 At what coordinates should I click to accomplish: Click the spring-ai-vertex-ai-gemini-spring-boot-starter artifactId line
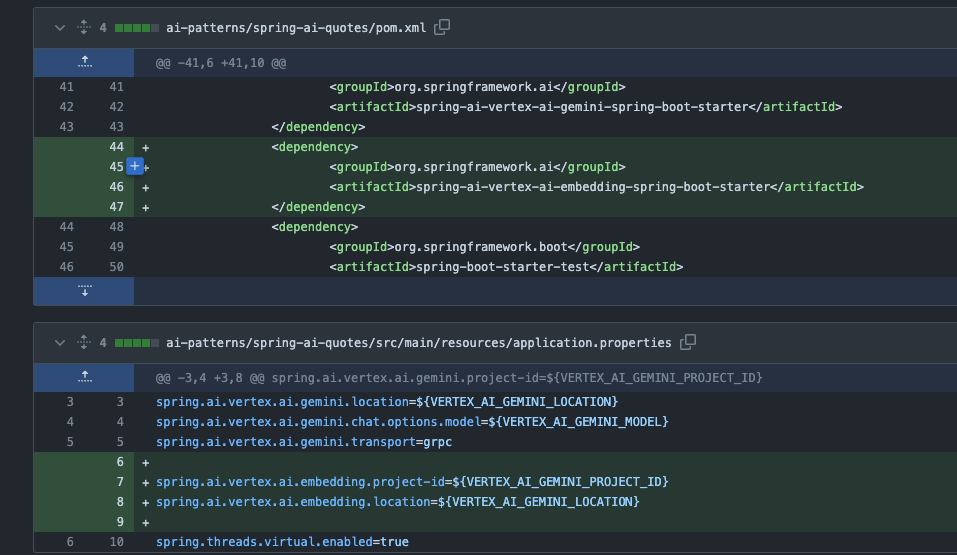(585, 107)
